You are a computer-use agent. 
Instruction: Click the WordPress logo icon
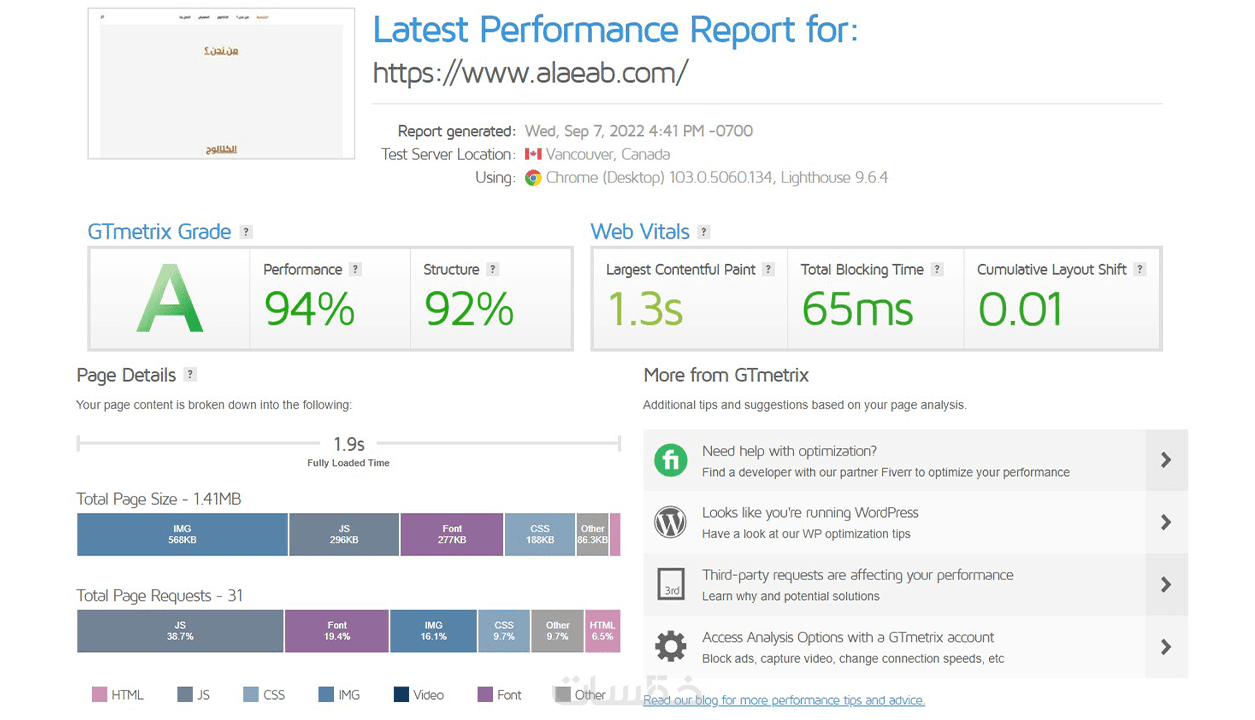671,522
